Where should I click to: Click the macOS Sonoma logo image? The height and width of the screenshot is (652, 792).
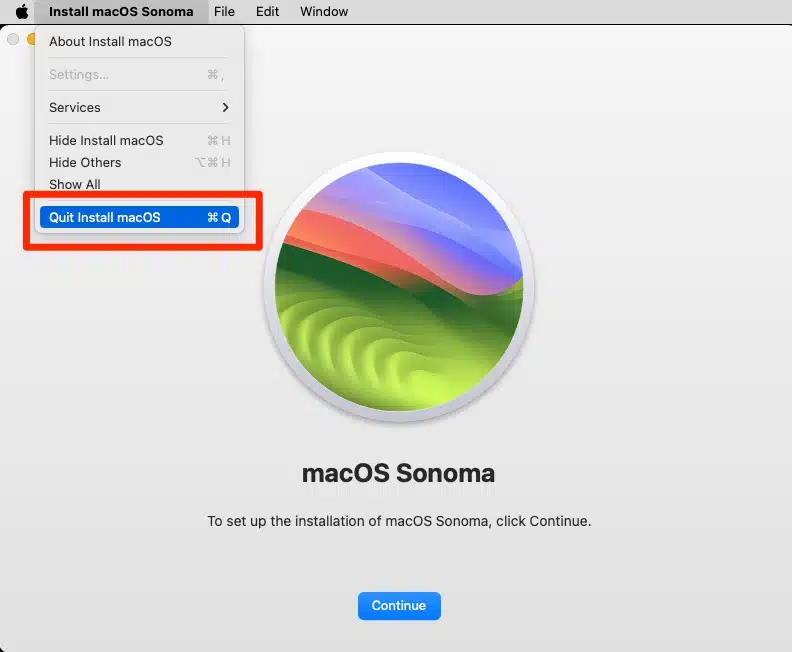(399, 287)
